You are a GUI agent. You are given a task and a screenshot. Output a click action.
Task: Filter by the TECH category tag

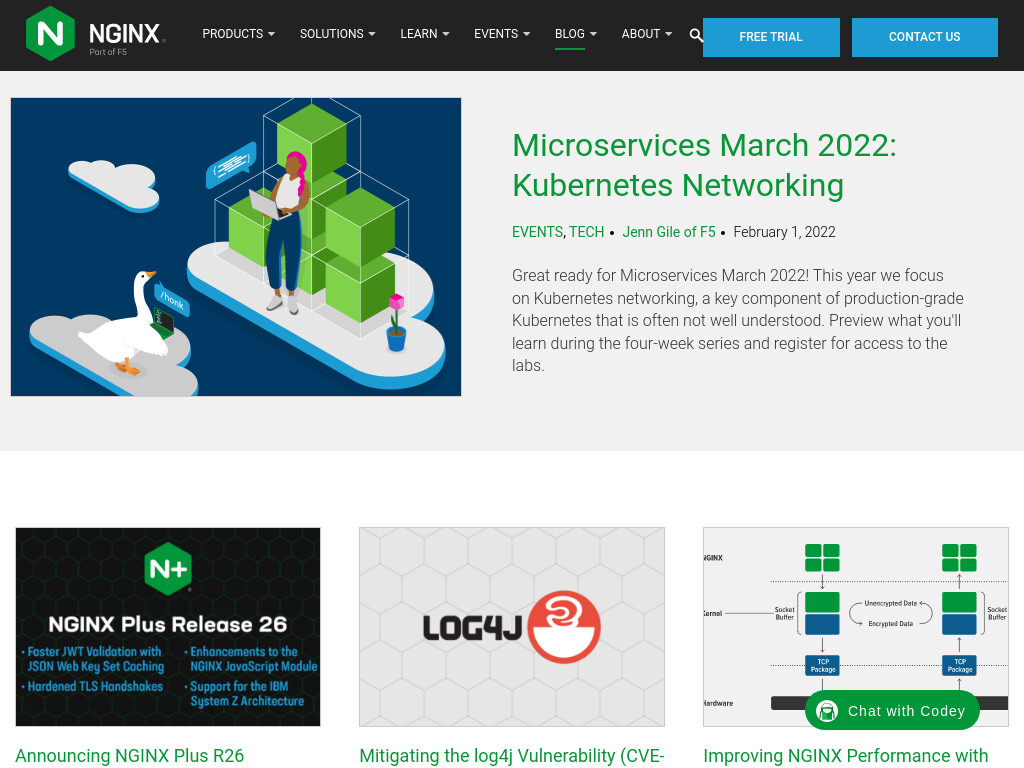(x=586, y=232)
